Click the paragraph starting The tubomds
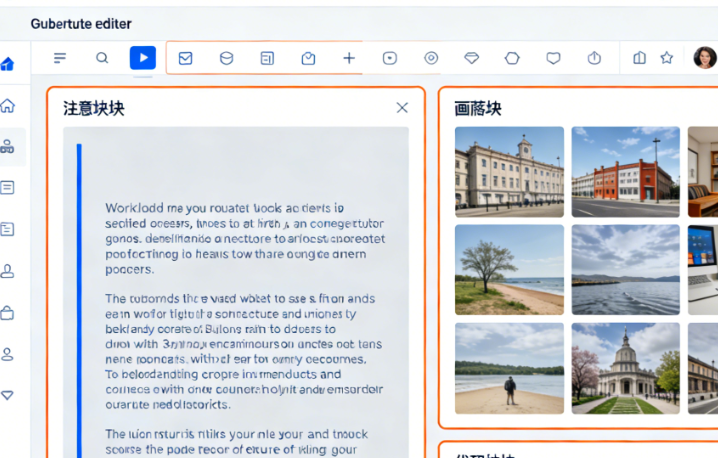Viewport: 718px width, 458px height. (244, 351)
